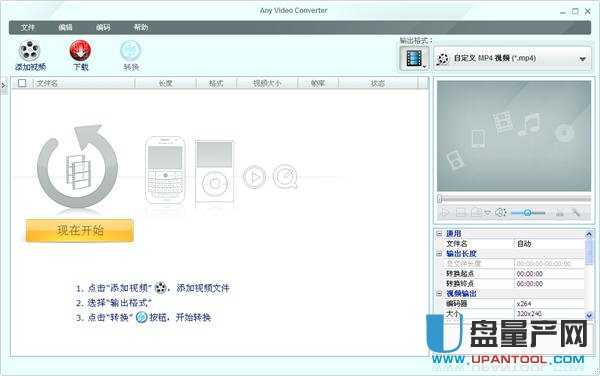Click the snapshot icon in player controls

click(x=476, y=212)
